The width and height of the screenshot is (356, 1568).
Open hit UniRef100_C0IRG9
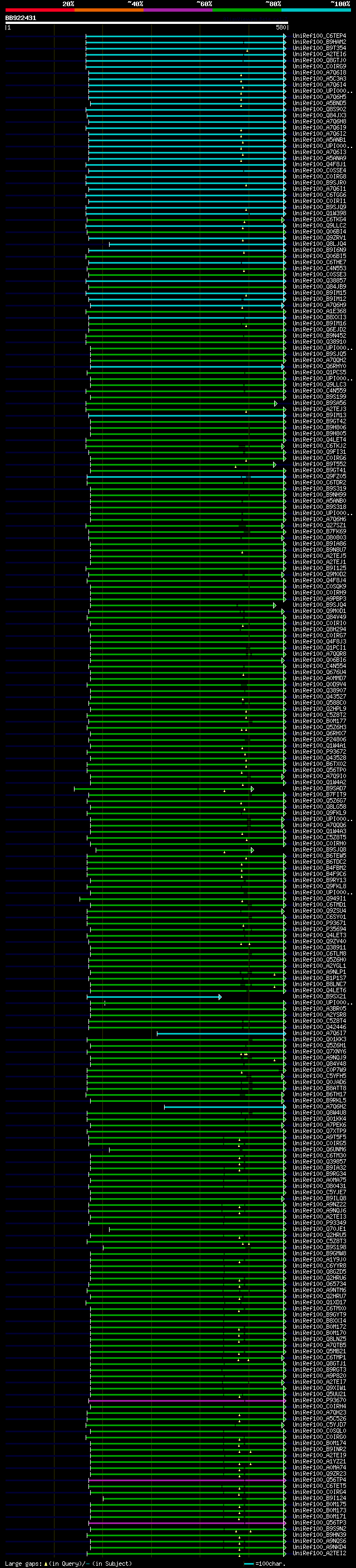click(x=319, y=66)
